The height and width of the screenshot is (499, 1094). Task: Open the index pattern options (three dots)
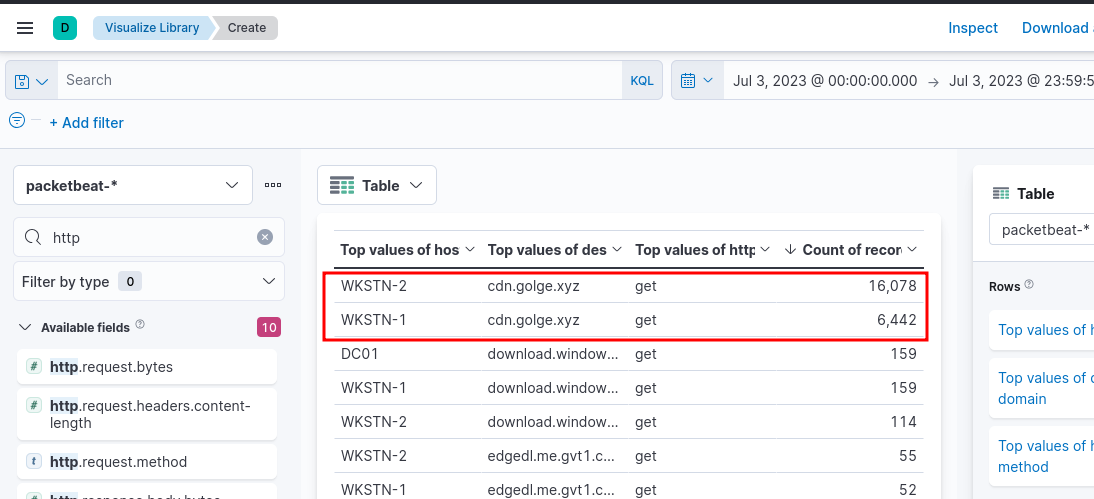273,185
